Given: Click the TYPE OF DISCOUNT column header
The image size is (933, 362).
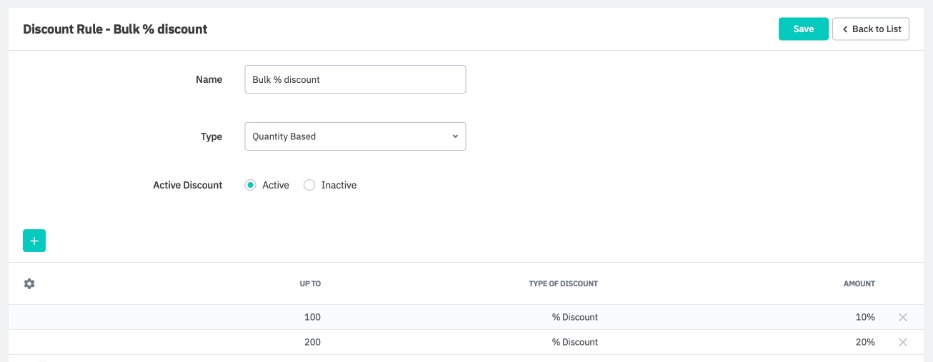Looking at the screenshot, I should [563, 284].
